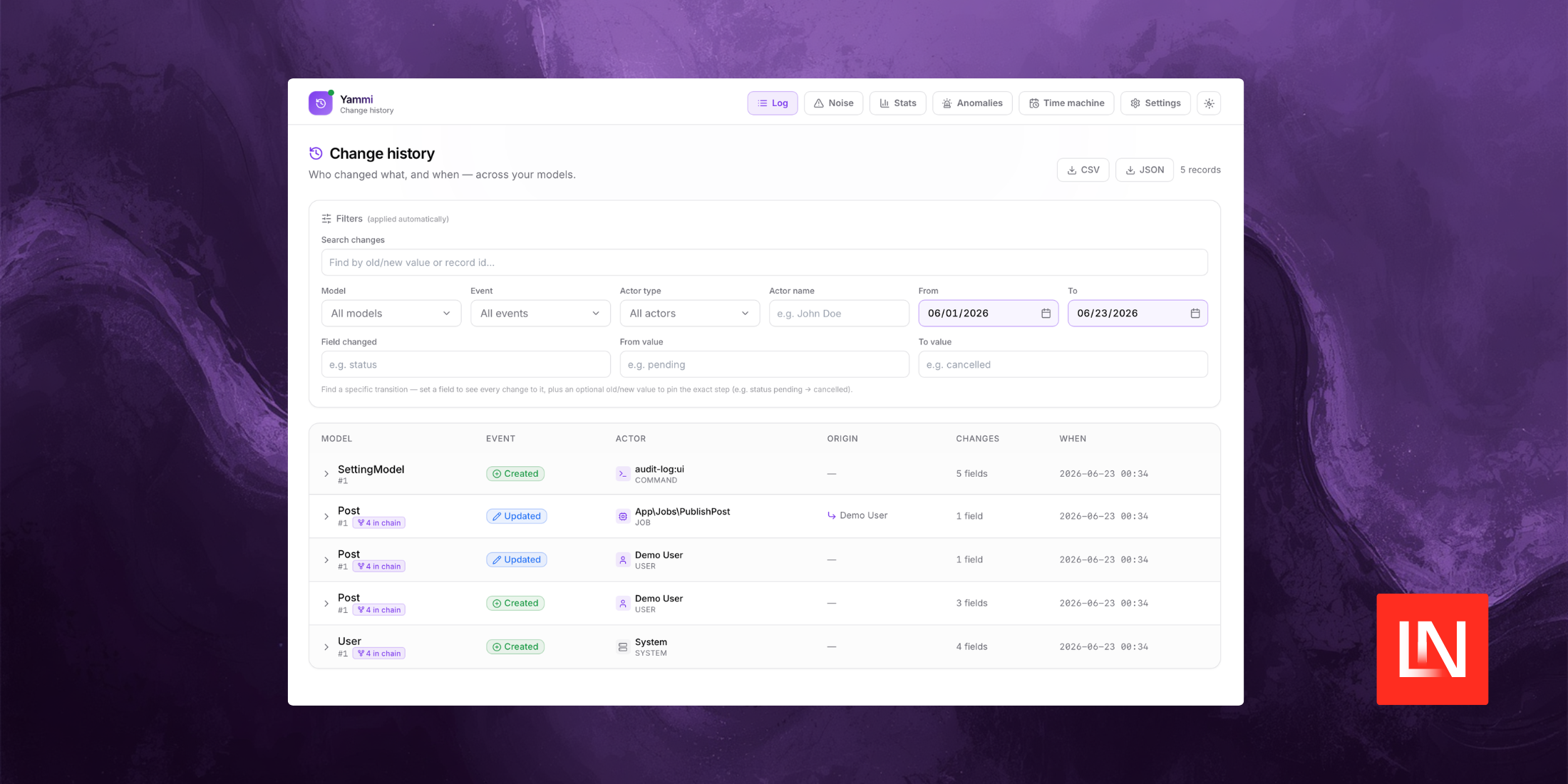
Task: Click the WHEN column header
Action: click(1073, 438)
